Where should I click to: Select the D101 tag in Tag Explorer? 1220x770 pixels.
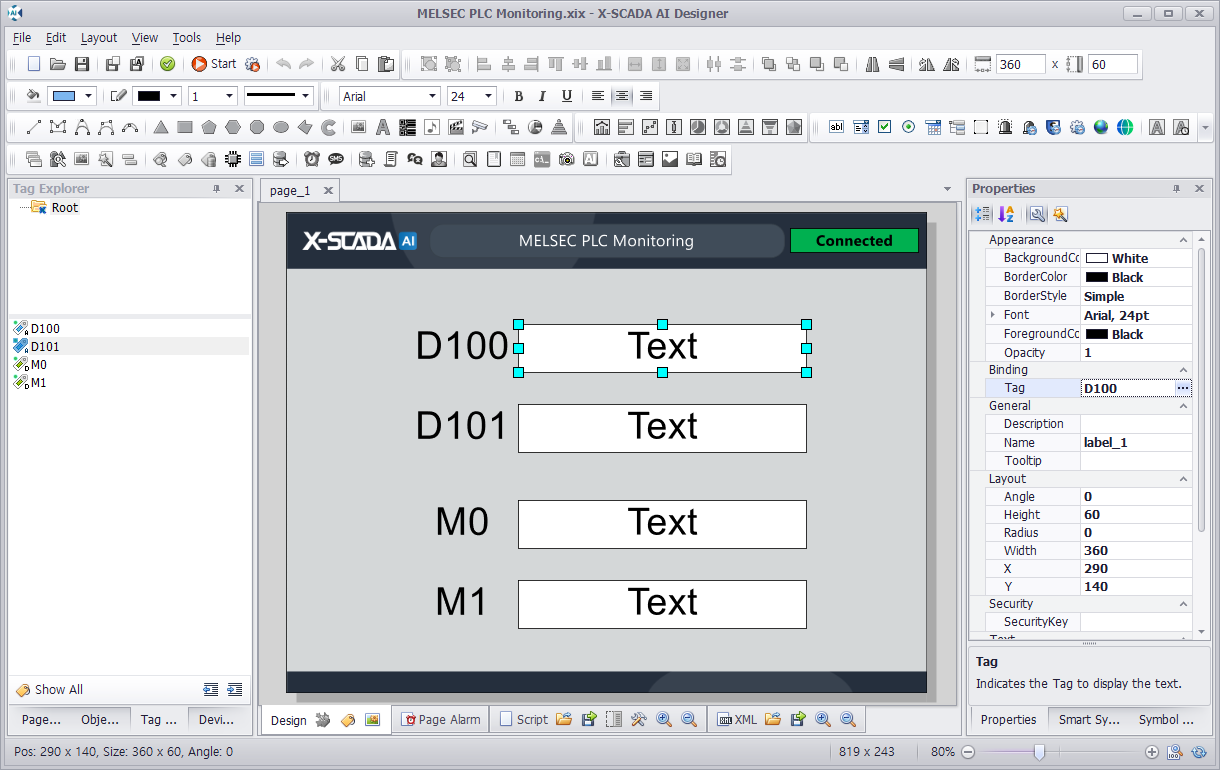(x=45, y=347)
